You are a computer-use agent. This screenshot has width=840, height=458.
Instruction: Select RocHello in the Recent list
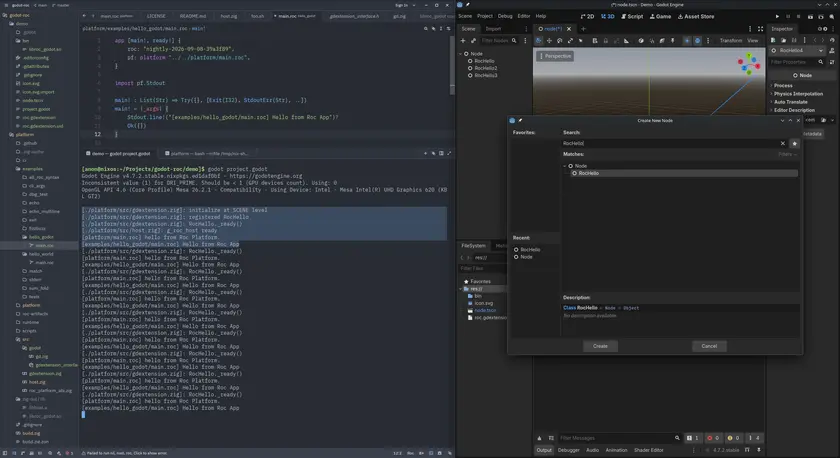click(x=530, y=250)
